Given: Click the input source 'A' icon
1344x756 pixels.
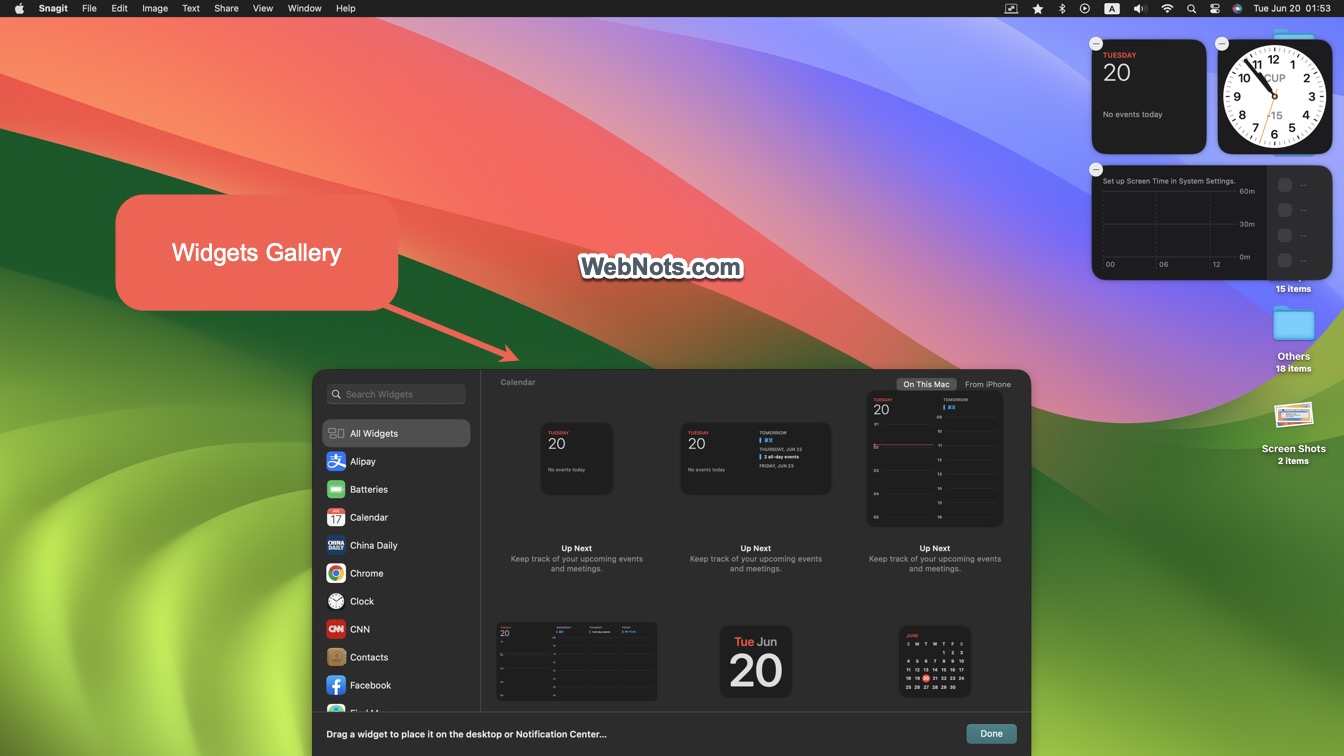Looking at the screenshot, I should [x=1112, y=8].
